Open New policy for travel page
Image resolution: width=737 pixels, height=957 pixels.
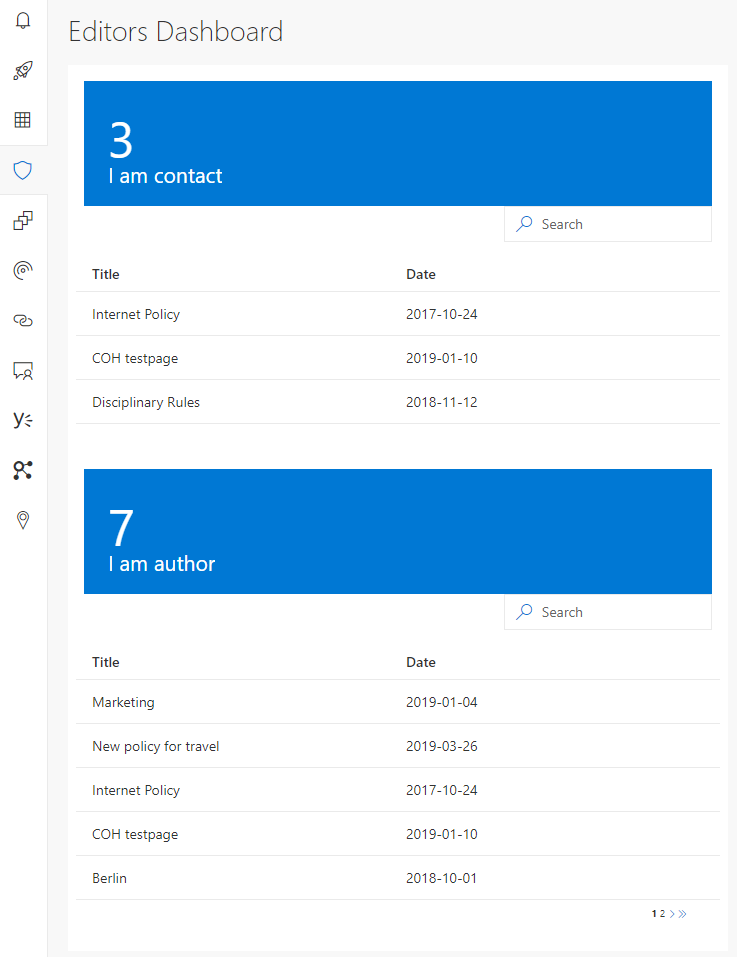156,746
